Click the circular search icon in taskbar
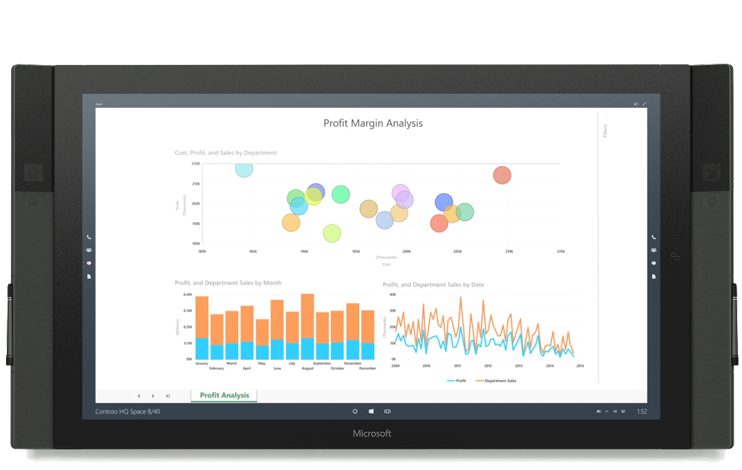742x470 pixels. click(355, 411)
